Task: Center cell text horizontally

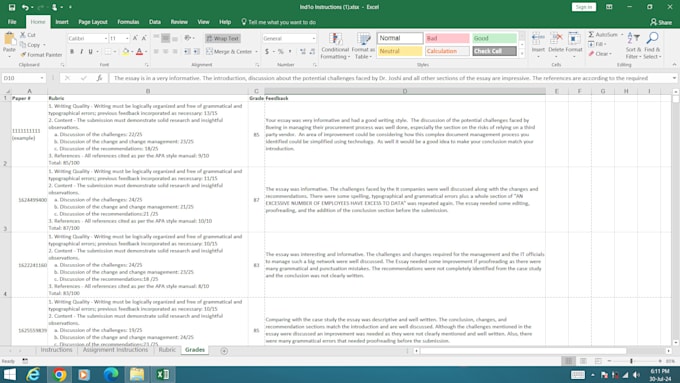Action: [165, 52]
